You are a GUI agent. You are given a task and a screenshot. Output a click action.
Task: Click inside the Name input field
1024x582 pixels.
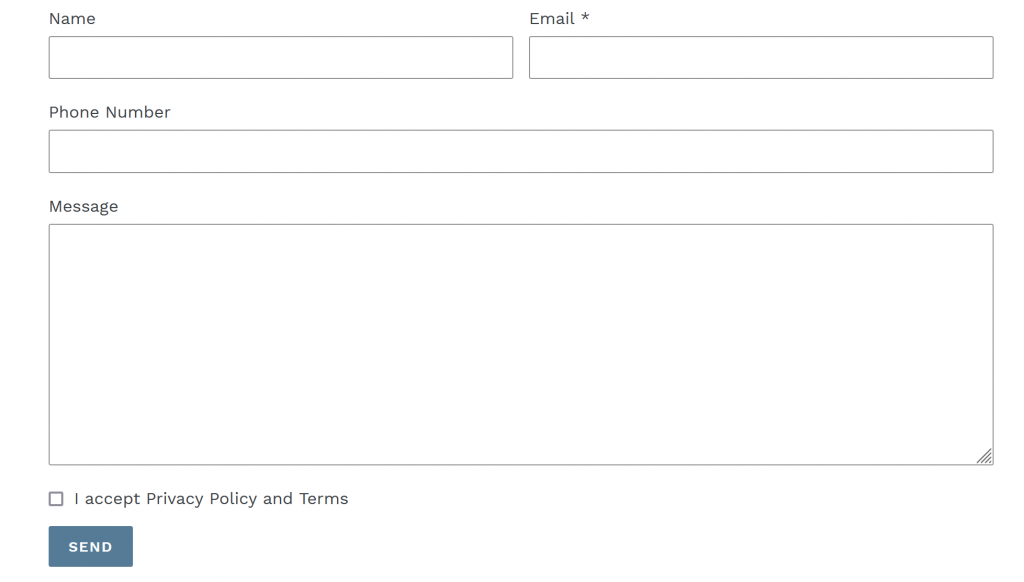[280, 57]
